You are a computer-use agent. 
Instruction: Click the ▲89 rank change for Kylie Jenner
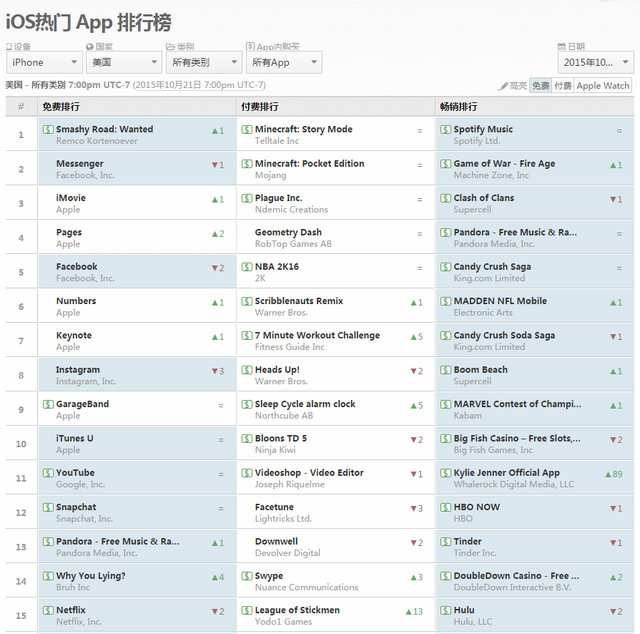613,474
